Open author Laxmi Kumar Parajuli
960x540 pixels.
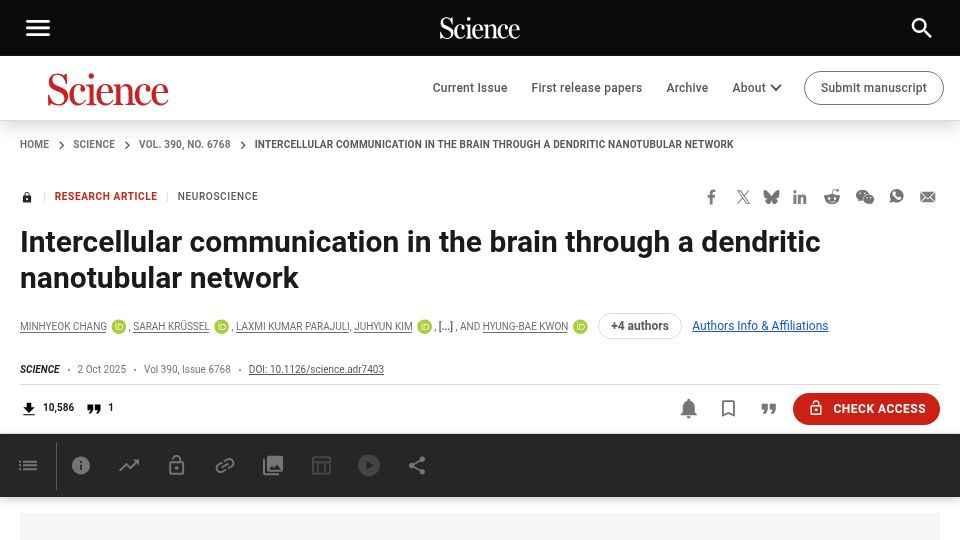pyautogui.click(x=293, y=326)
